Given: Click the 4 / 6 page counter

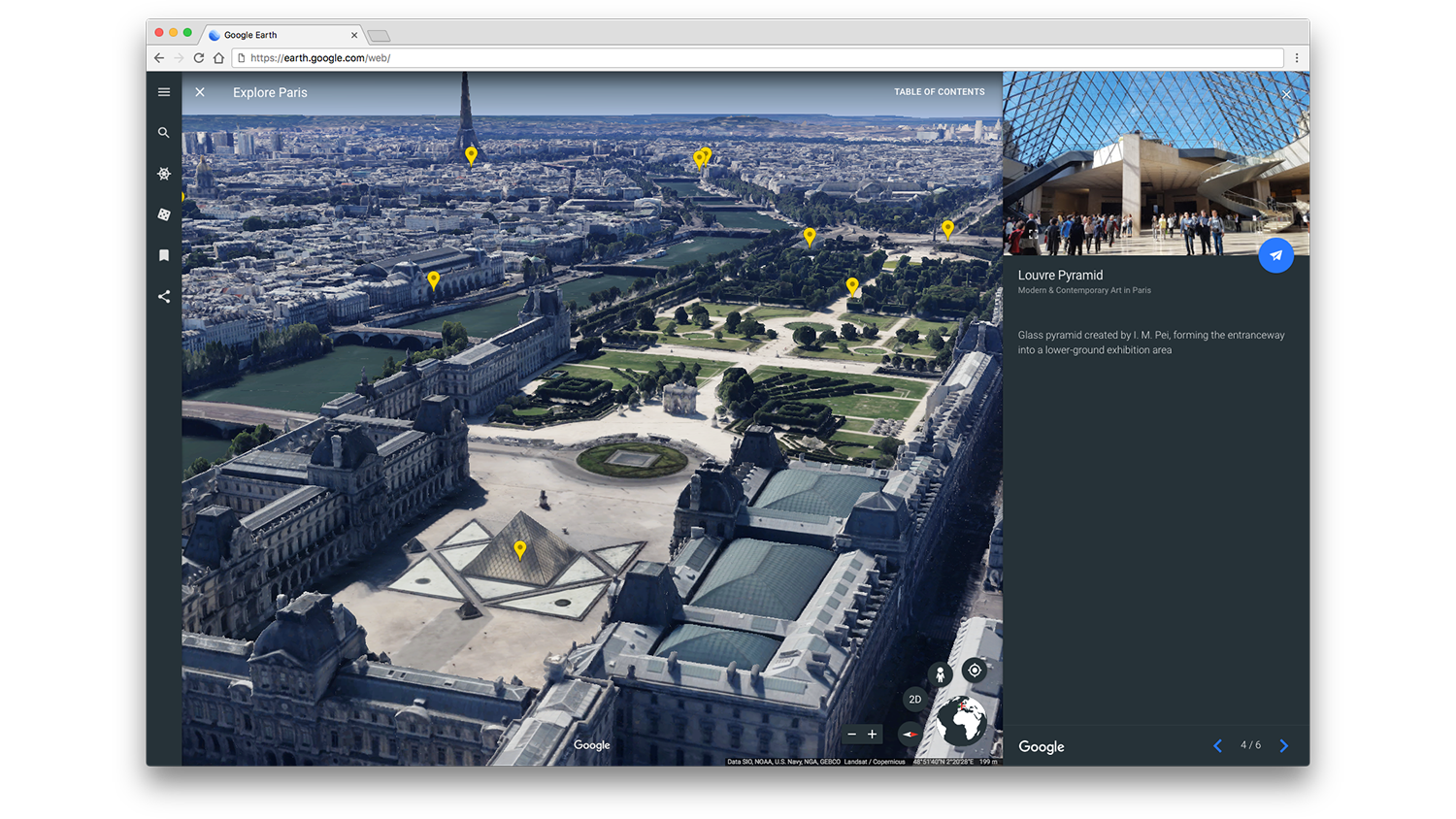Looking at the screenshot, I should tap(1251, 745).
